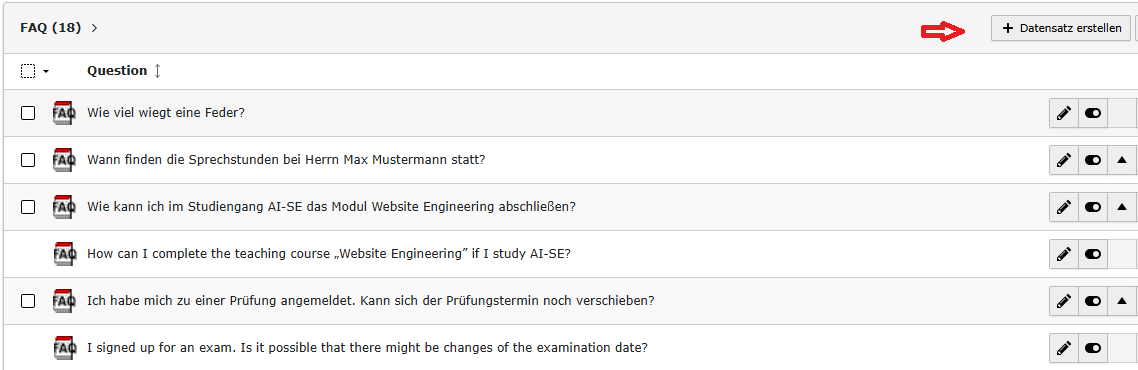Image resolution: width=1138 pixels, height=370 pixels.
Task: Select checkbox for 'Wie viel wiegt eine Feder?'
Action: [28, 113]
